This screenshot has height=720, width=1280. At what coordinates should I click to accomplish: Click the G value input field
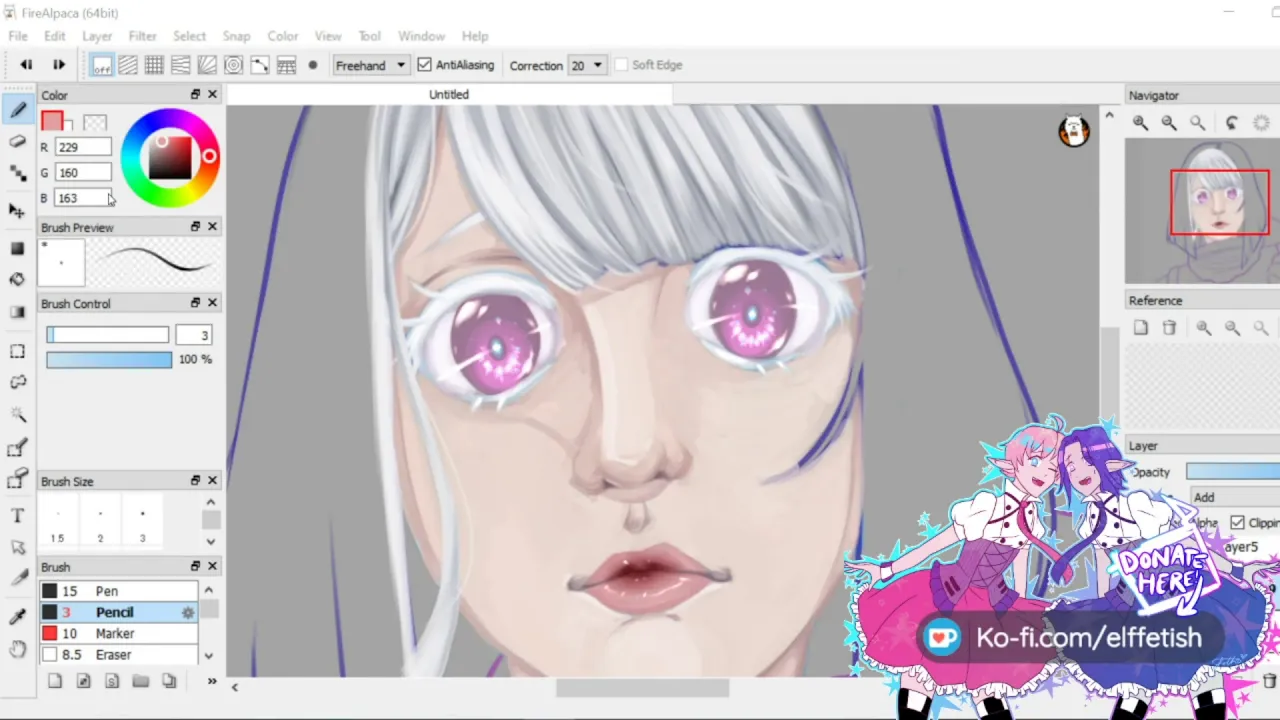click(x=83, y=173)
